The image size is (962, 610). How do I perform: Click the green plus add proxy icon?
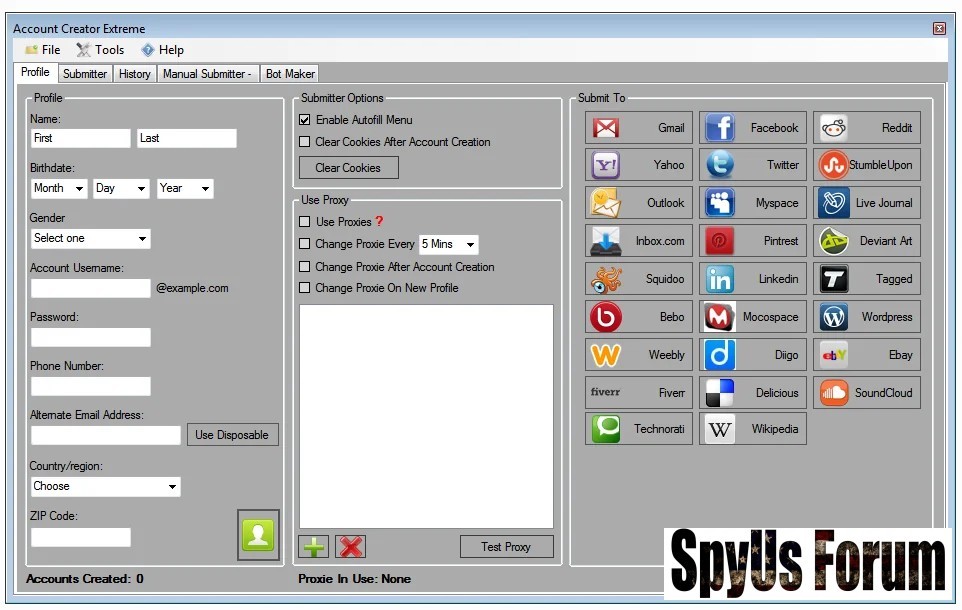click(x=314, y=547)
